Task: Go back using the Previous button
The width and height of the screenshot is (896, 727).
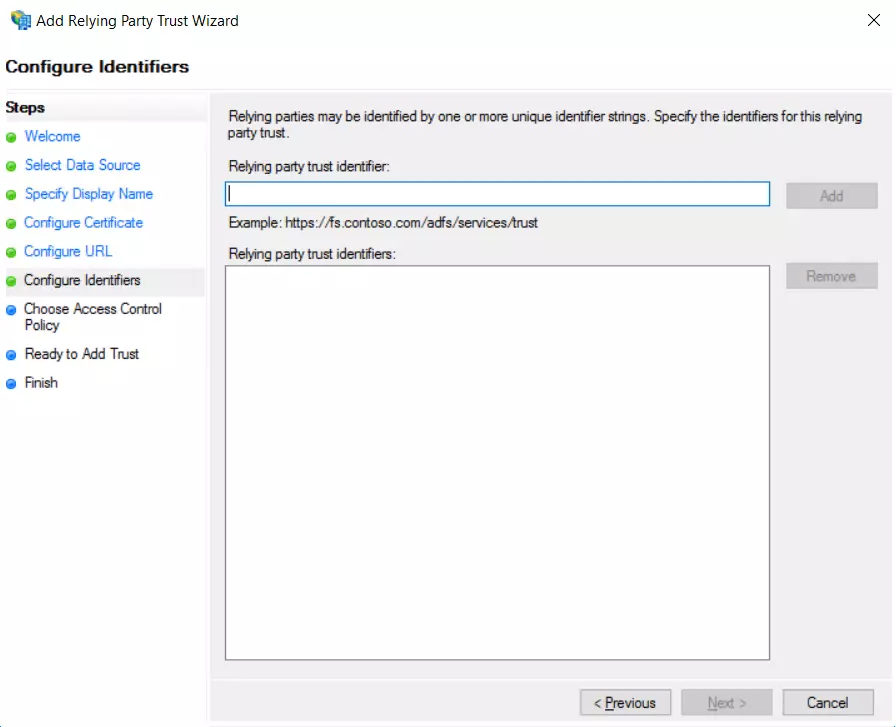Action: tap(625, 702)
